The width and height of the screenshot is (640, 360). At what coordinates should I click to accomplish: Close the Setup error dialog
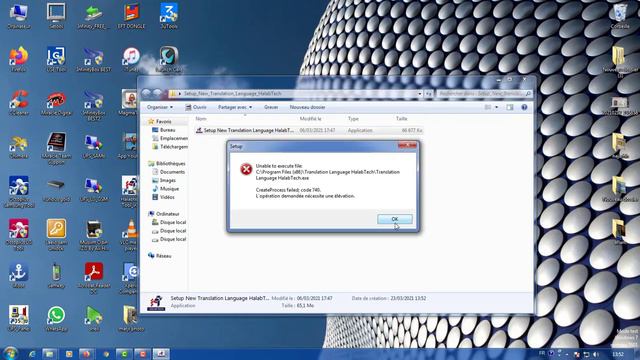tap(407, 145)
